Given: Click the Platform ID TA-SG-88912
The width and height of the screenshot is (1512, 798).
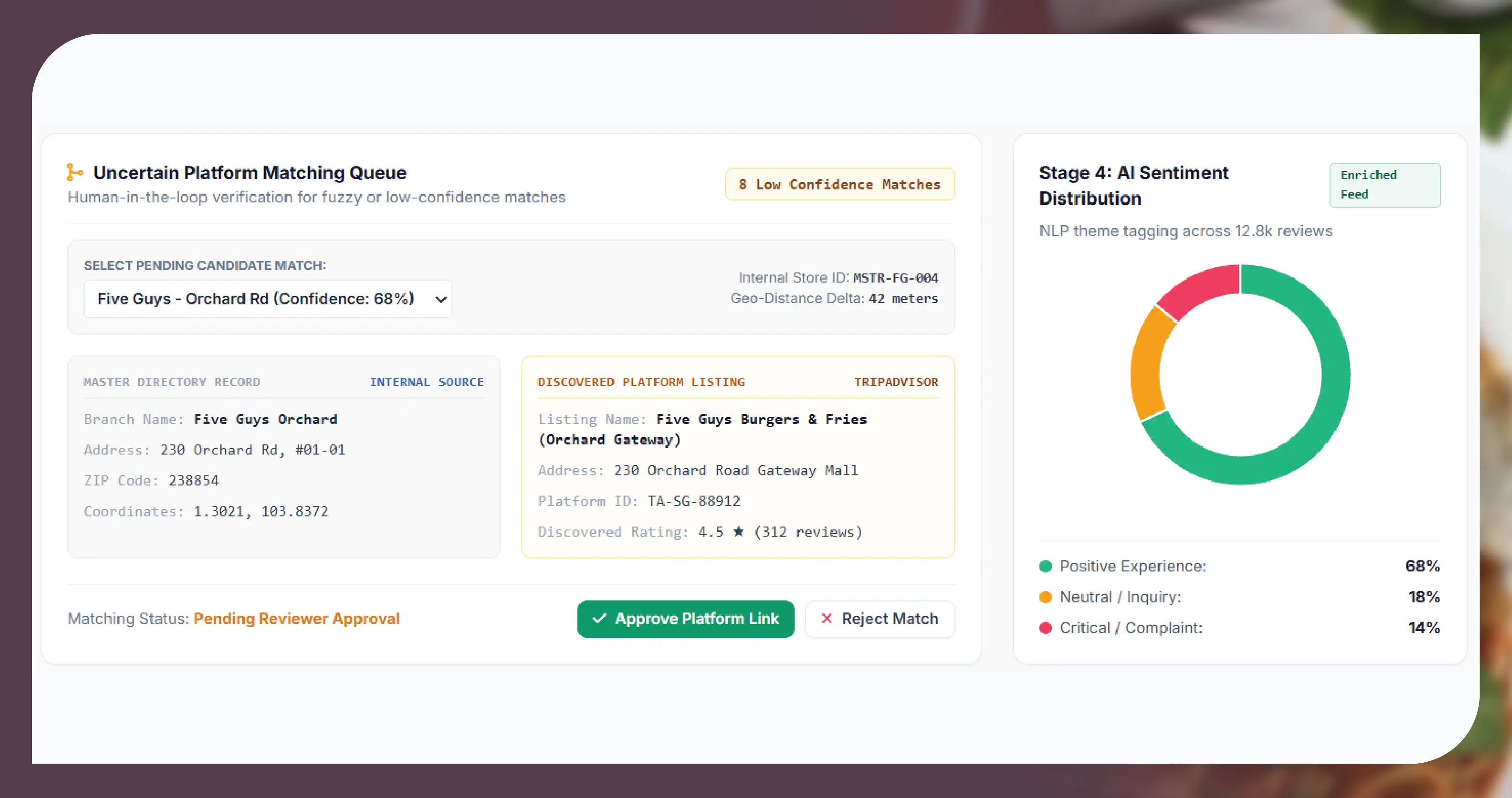Looking at the screenshot, I should coord(694,501).
